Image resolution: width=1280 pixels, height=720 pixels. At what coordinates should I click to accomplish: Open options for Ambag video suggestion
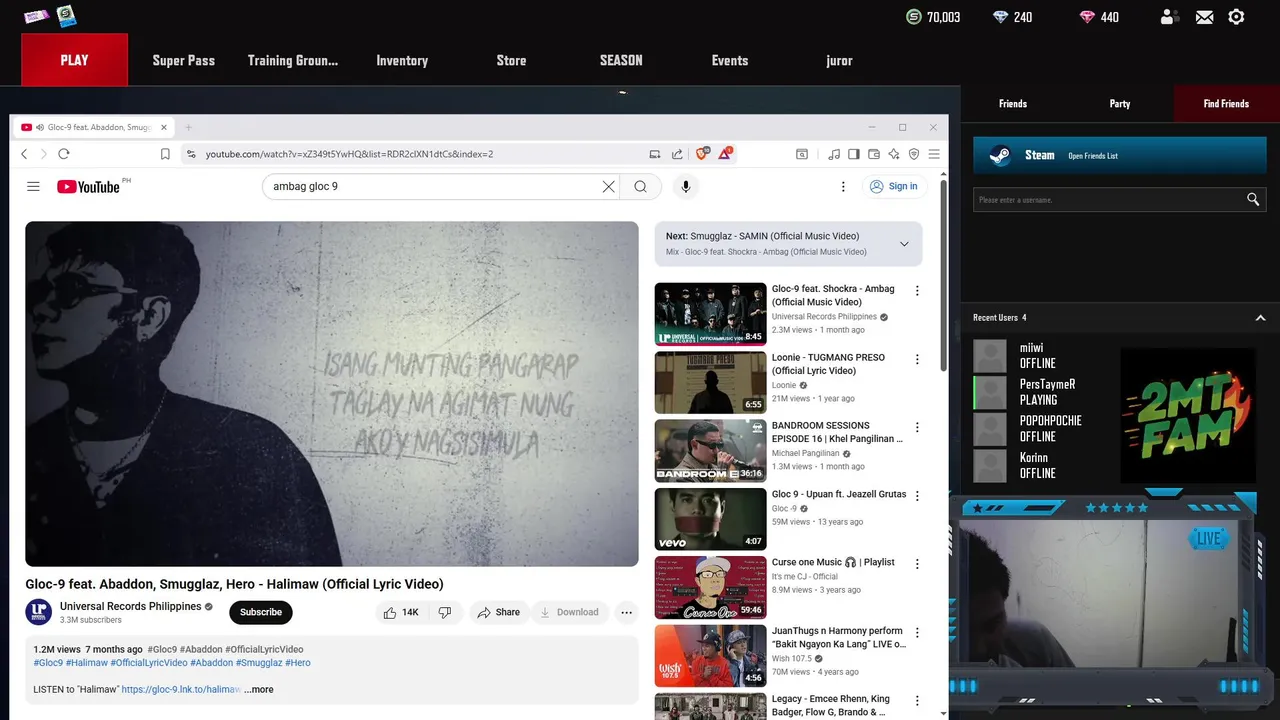pos(917,291)
